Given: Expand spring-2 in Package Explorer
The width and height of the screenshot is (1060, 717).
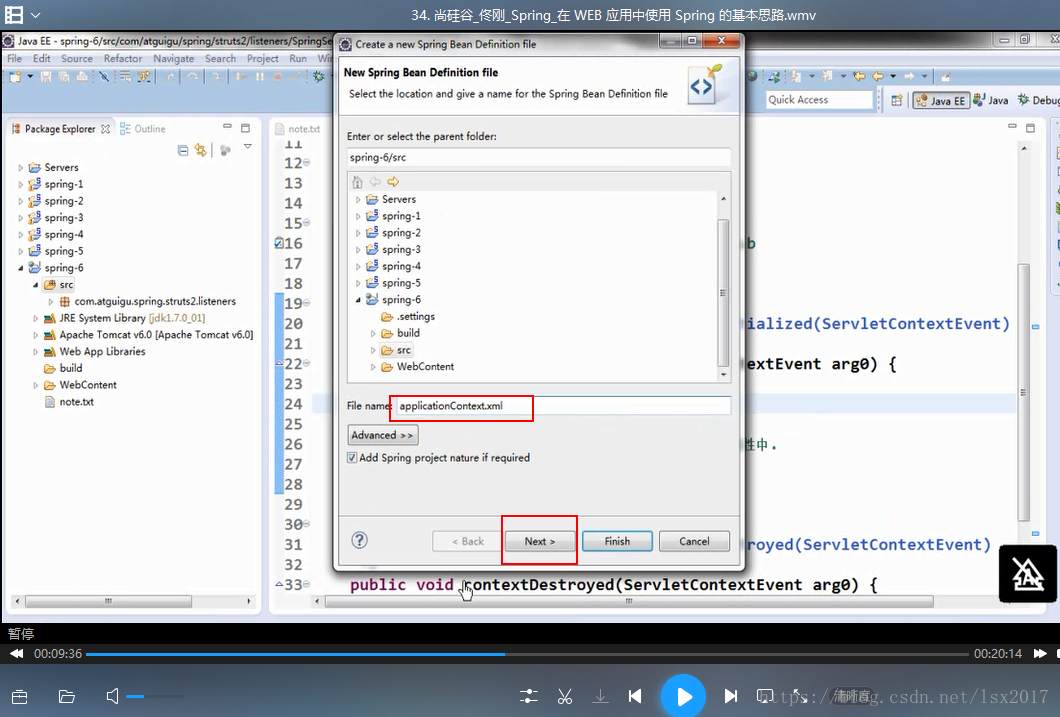Looking at the screenshot, I should coord(20,201).
